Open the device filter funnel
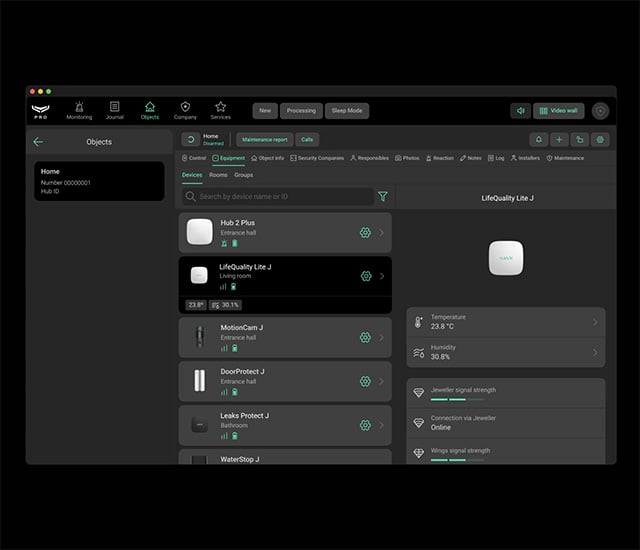The height and width of the screenshot is (550, 640). pyautogui.click(x=383, y=196)
